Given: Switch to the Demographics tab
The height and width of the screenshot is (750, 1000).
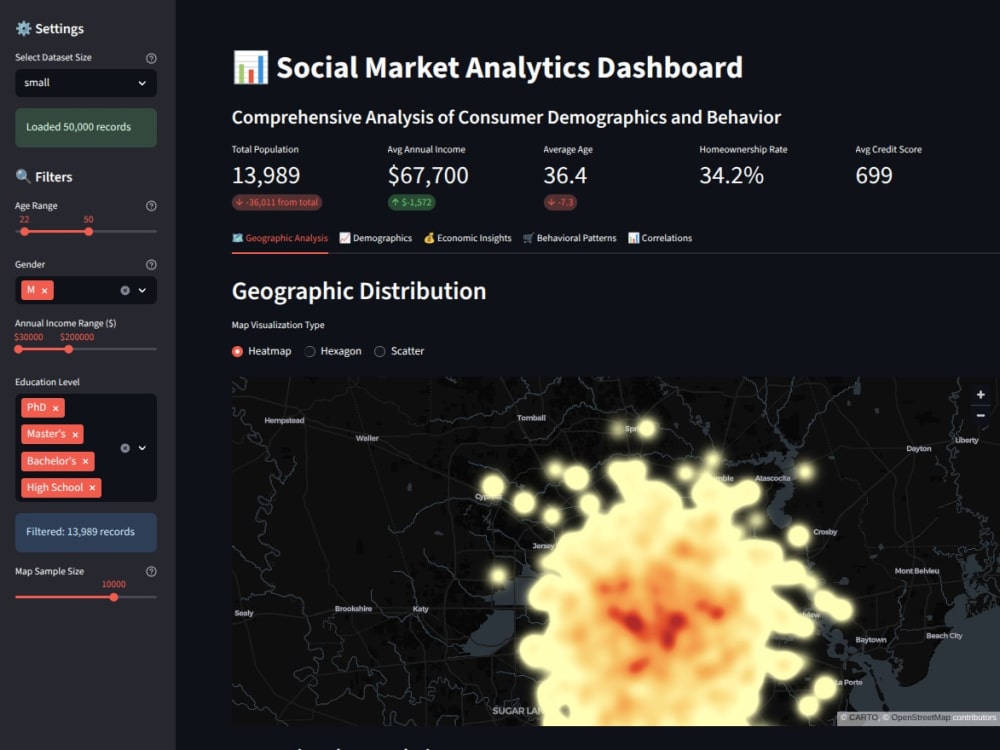Looking at the screenshot, I should (376, 239).
